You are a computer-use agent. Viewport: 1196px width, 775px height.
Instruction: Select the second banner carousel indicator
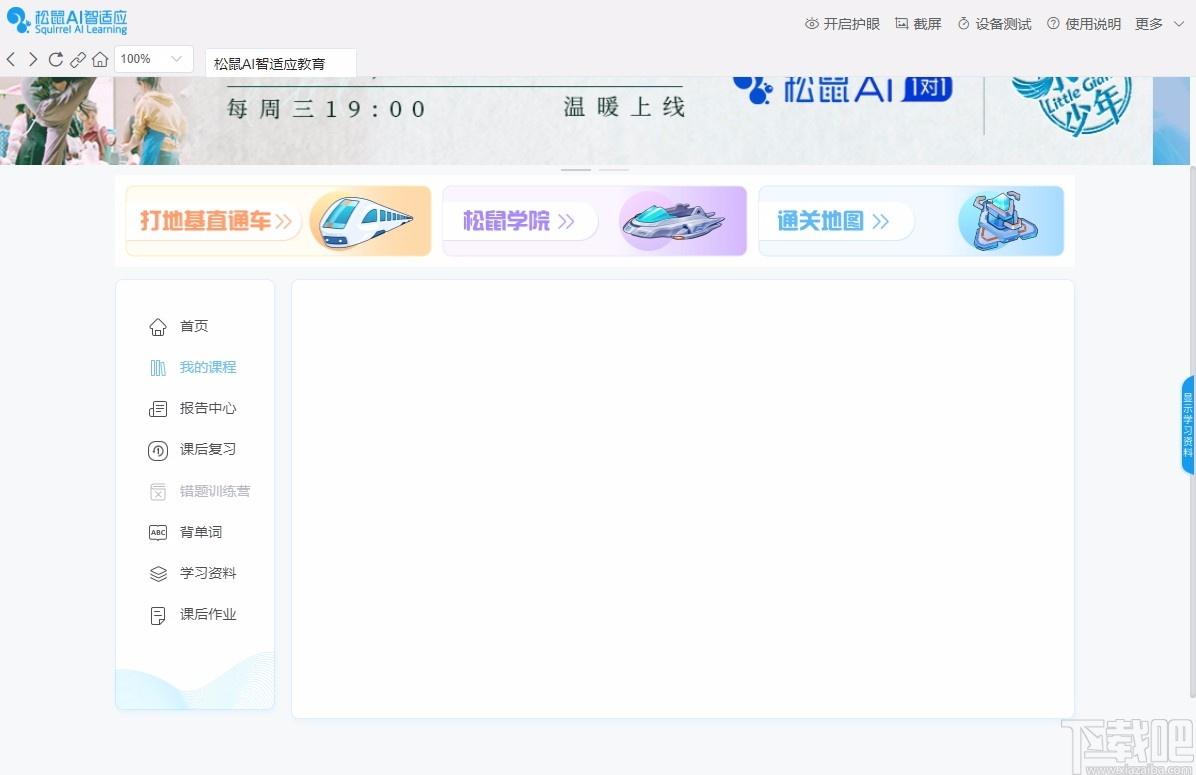coord(613,169)
